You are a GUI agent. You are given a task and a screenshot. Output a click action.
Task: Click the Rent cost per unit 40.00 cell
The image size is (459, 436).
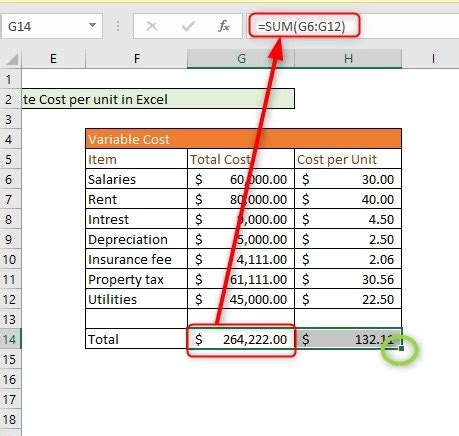pyautogui.click(x=348, y=199)
